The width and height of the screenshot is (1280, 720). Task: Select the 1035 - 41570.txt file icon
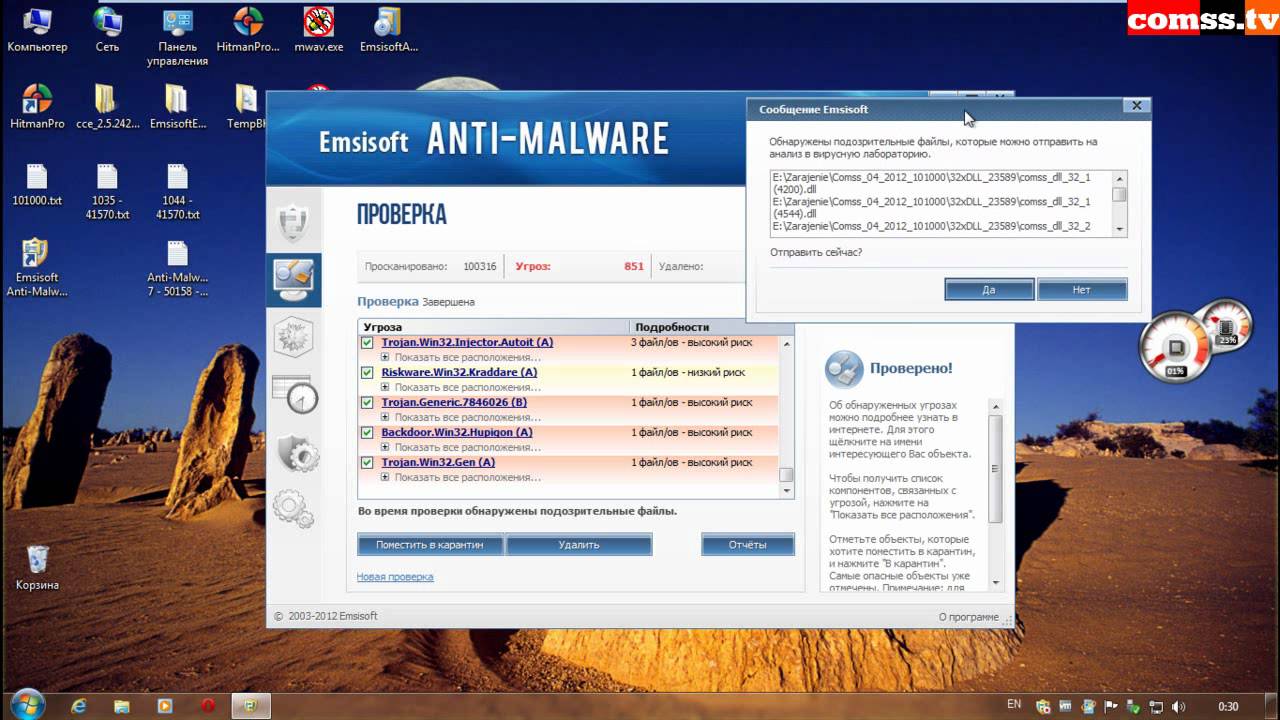click(x=107, y=191)
